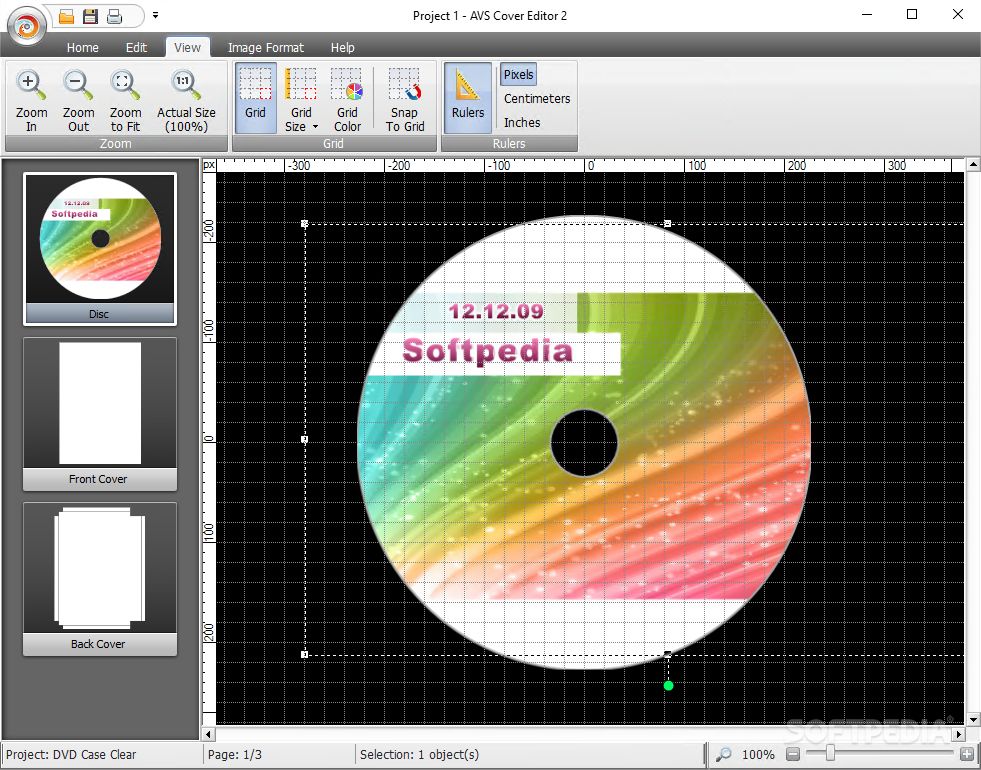Click Zoom to Fit
The width and height of the screenshot is (981, 770).
[x=124, y=98]
